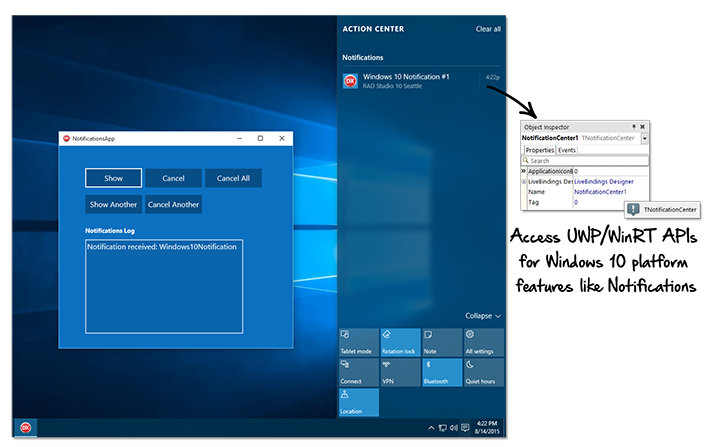Close the NotificationsApp window
The height and width of the screenshot is (447, 720).
tap(282, 138)
